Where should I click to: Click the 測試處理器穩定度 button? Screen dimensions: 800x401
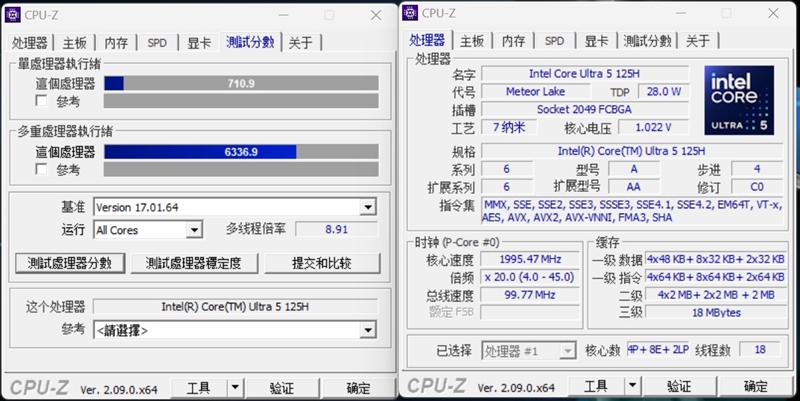[194, 263]
